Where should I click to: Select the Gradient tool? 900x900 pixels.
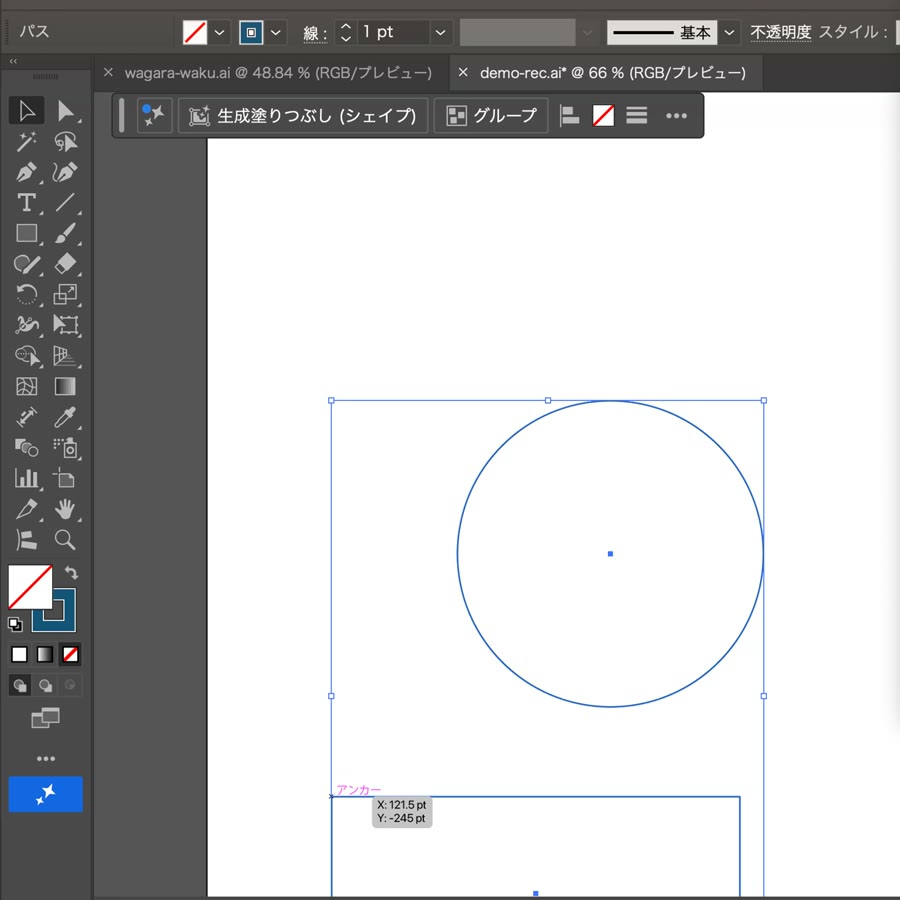pyautogui.click(x=65, y=386)
